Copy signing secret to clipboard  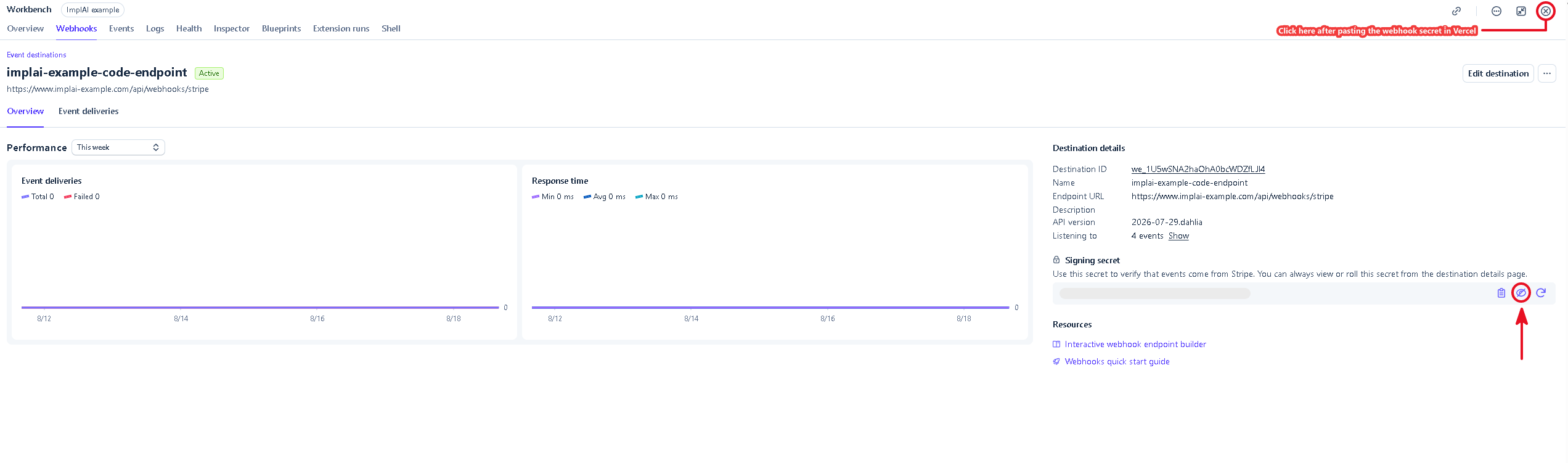click(x=1501, y=293)
